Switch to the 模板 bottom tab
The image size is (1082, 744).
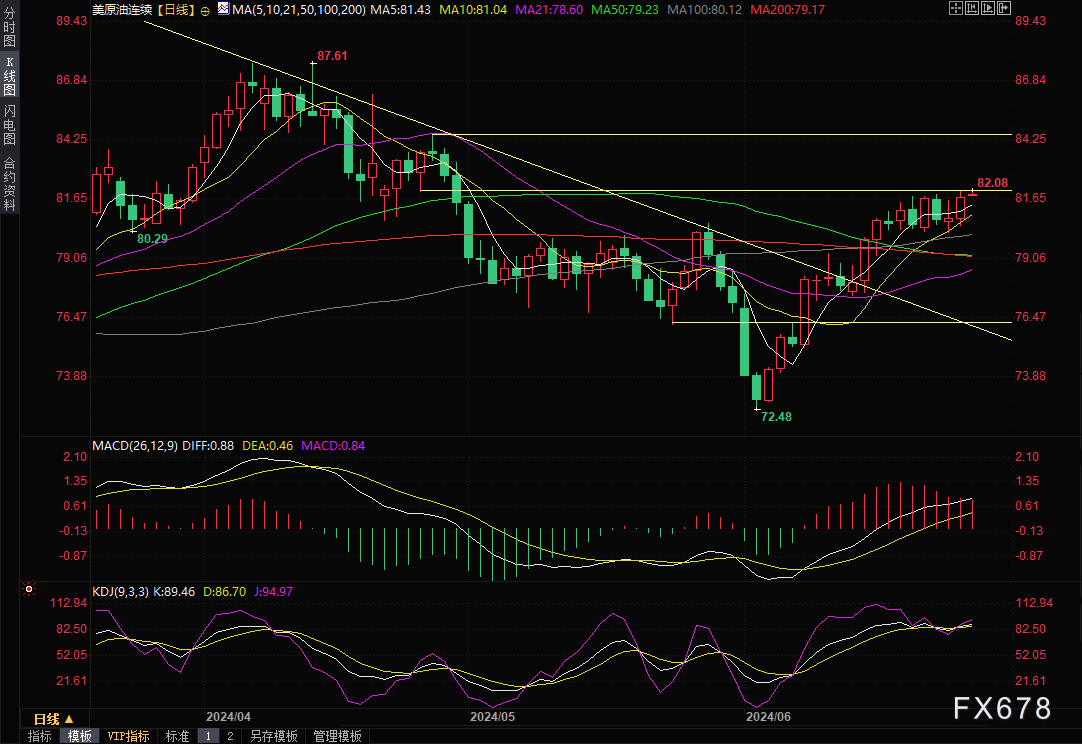(x=79, y=736)
